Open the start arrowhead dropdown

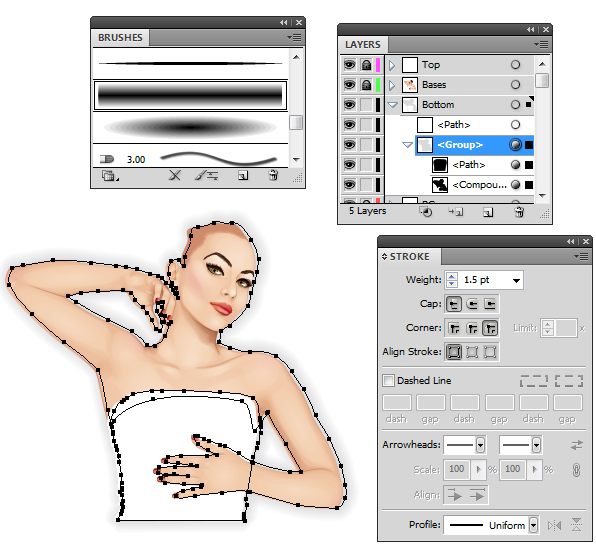(x=480, y=445)
